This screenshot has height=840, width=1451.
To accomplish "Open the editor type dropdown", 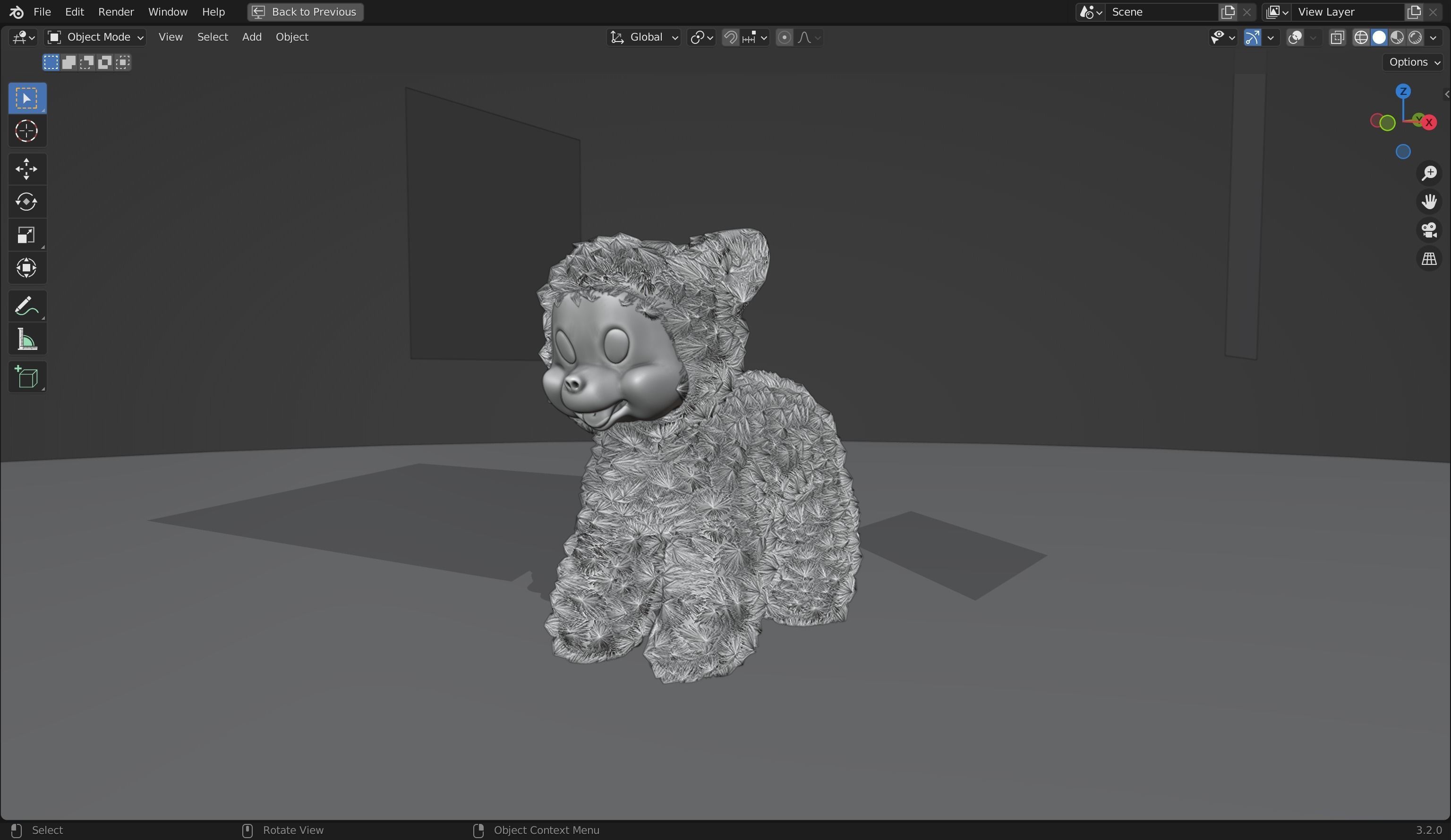I will (x=24, y=37).
